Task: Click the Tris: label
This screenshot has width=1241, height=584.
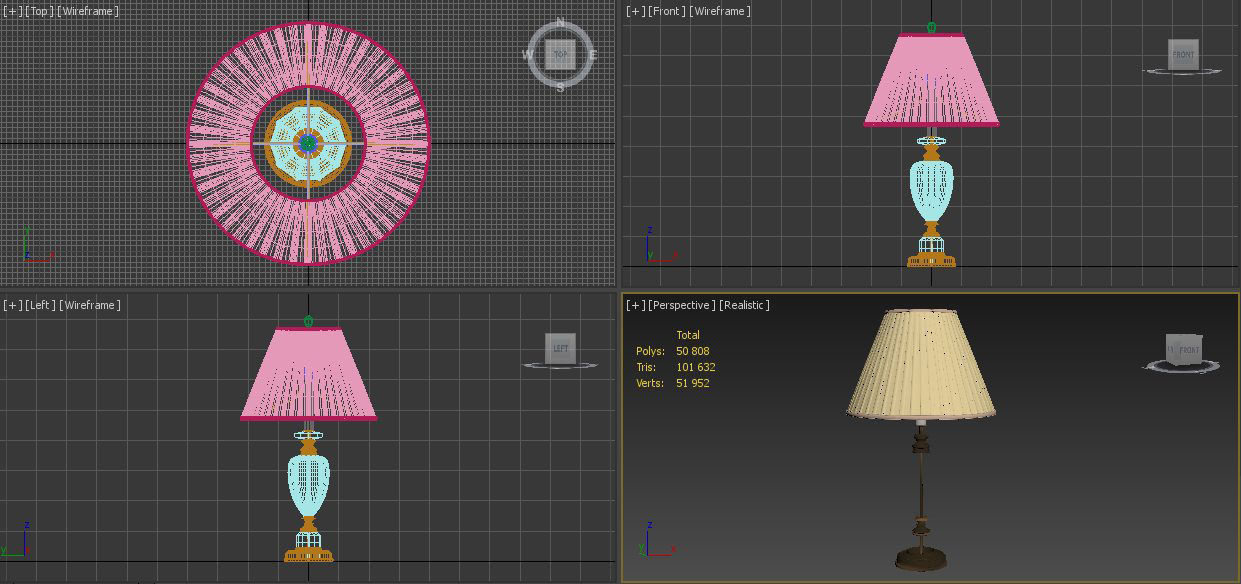Action: point(646,367)
